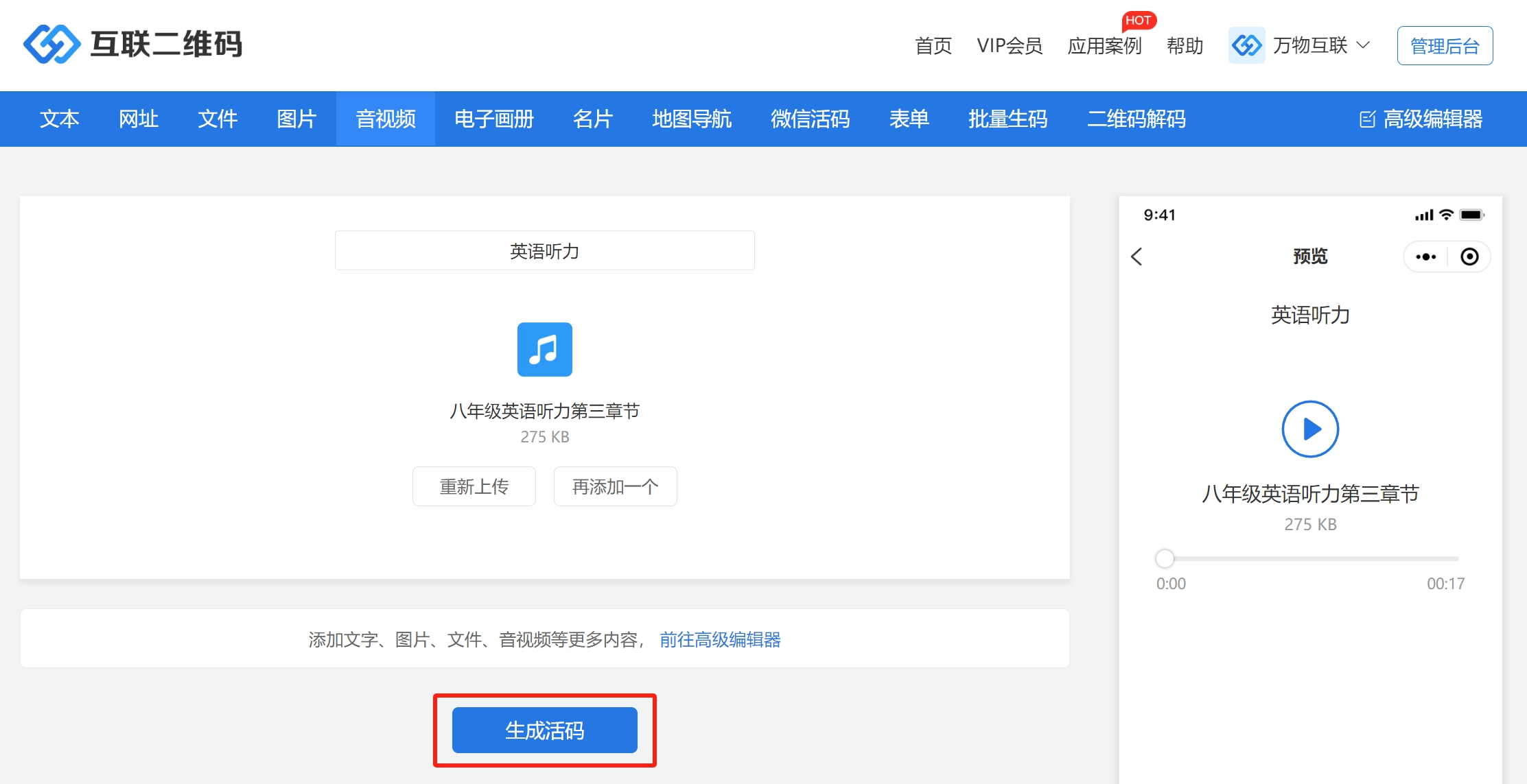
Task: Click the back arrow in phone preview
Action: pyautogui.click(x=1137, y=257)
